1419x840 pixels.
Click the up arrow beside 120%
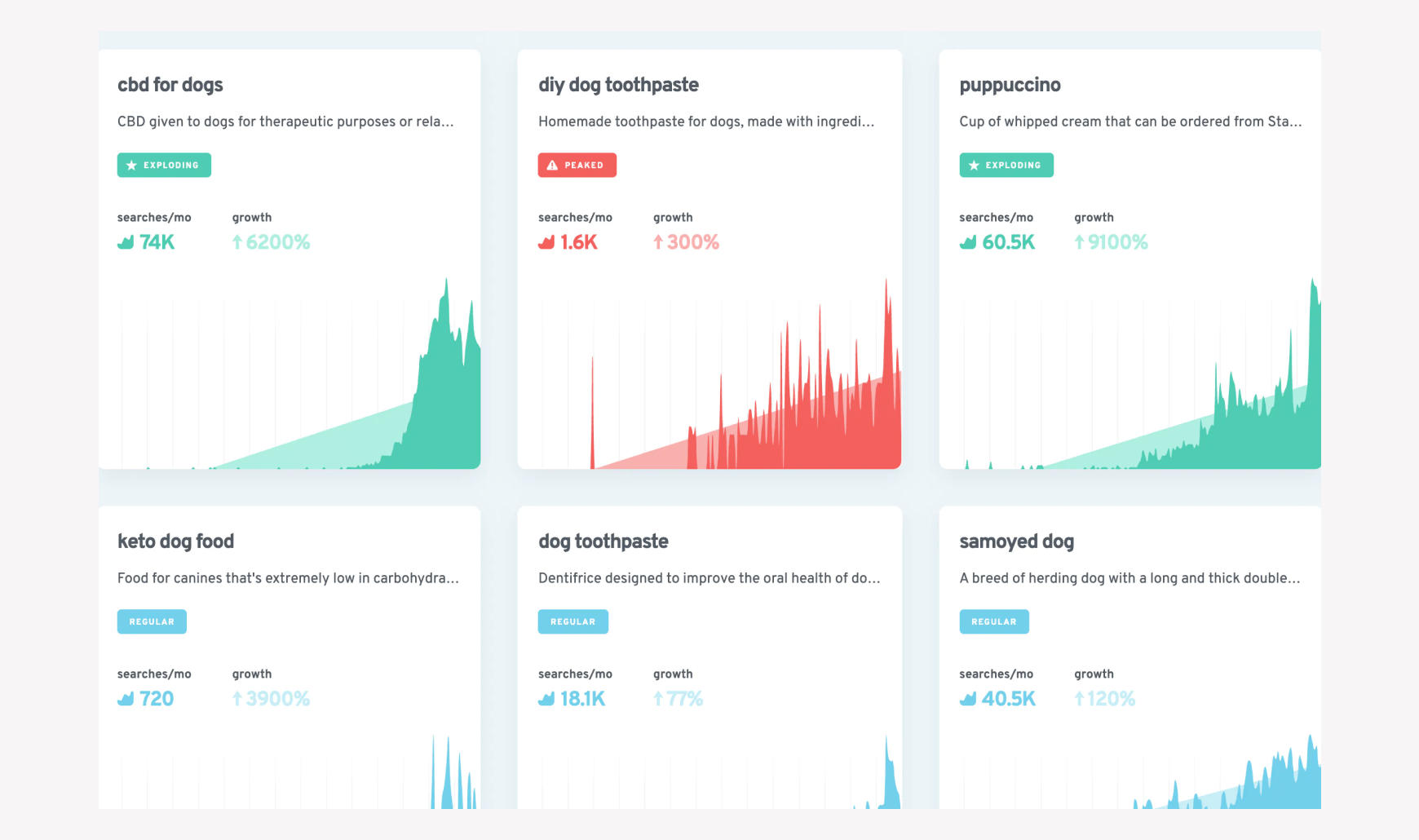click(x=1079, y=699)
